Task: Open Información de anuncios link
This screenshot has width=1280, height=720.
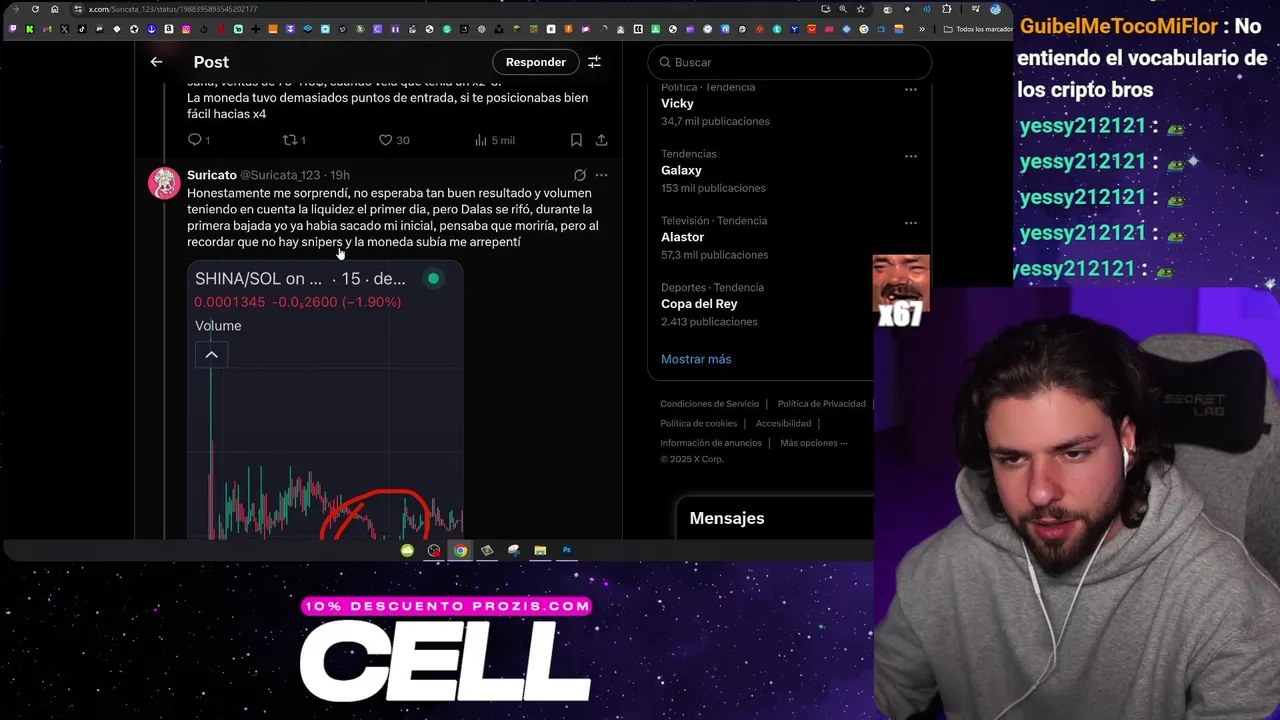Action: pyautogui.click(x=711, y=443)
